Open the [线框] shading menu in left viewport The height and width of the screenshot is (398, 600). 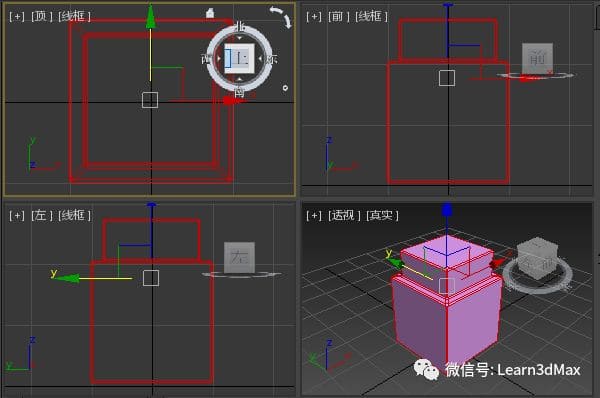75,215
